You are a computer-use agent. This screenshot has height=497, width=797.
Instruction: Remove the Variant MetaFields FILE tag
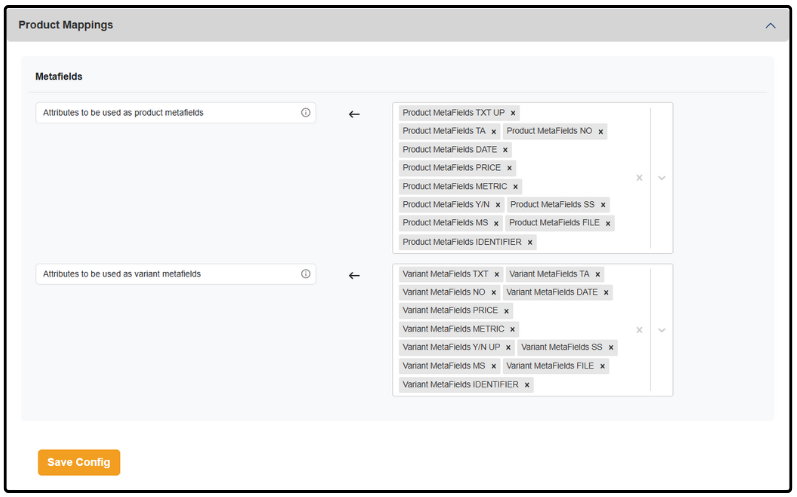[x=602, y=366]
